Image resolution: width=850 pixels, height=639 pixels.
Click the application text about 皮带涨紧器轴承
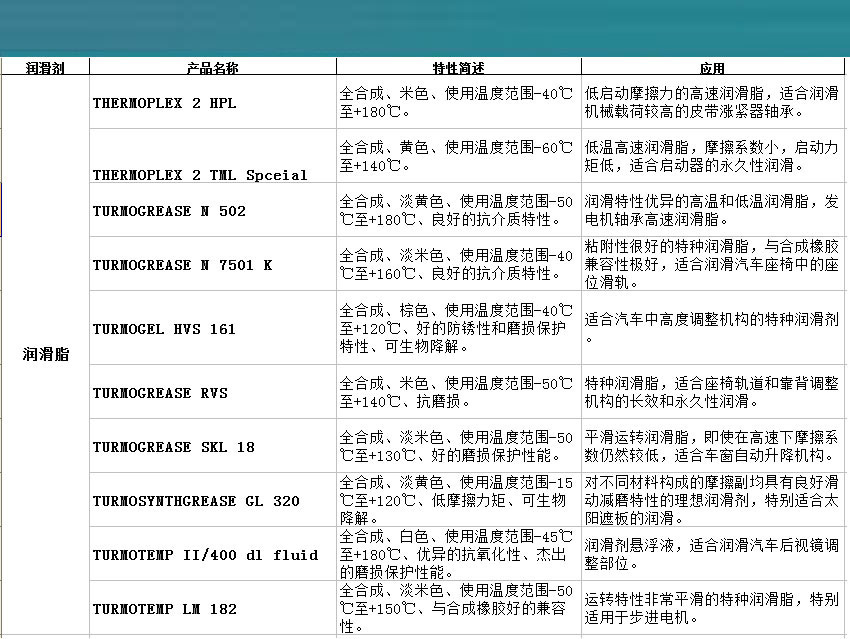pos(712,102)
